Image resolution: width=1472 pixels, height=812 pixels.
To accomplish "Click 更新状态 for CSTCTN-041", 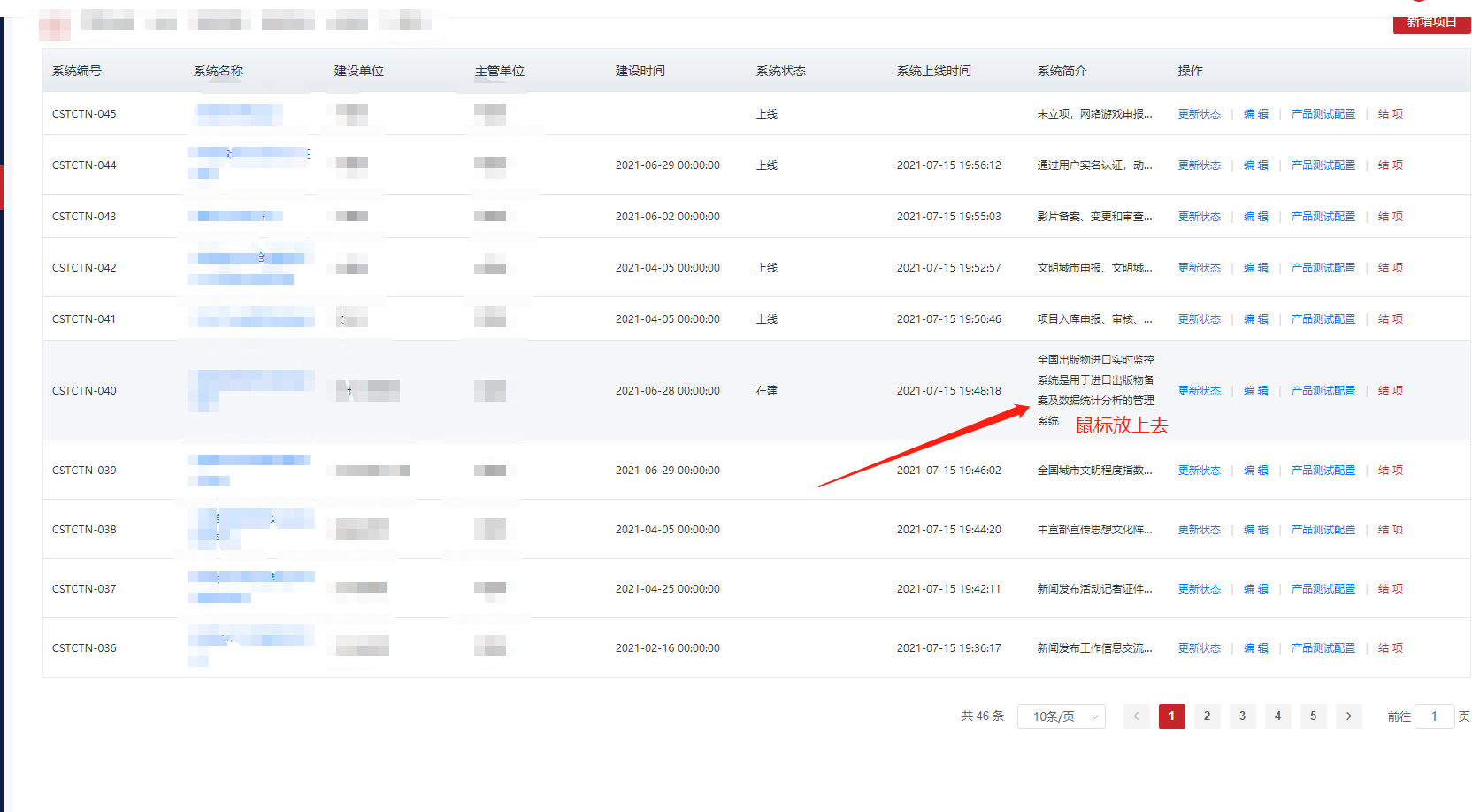I will pos(1199,319).
